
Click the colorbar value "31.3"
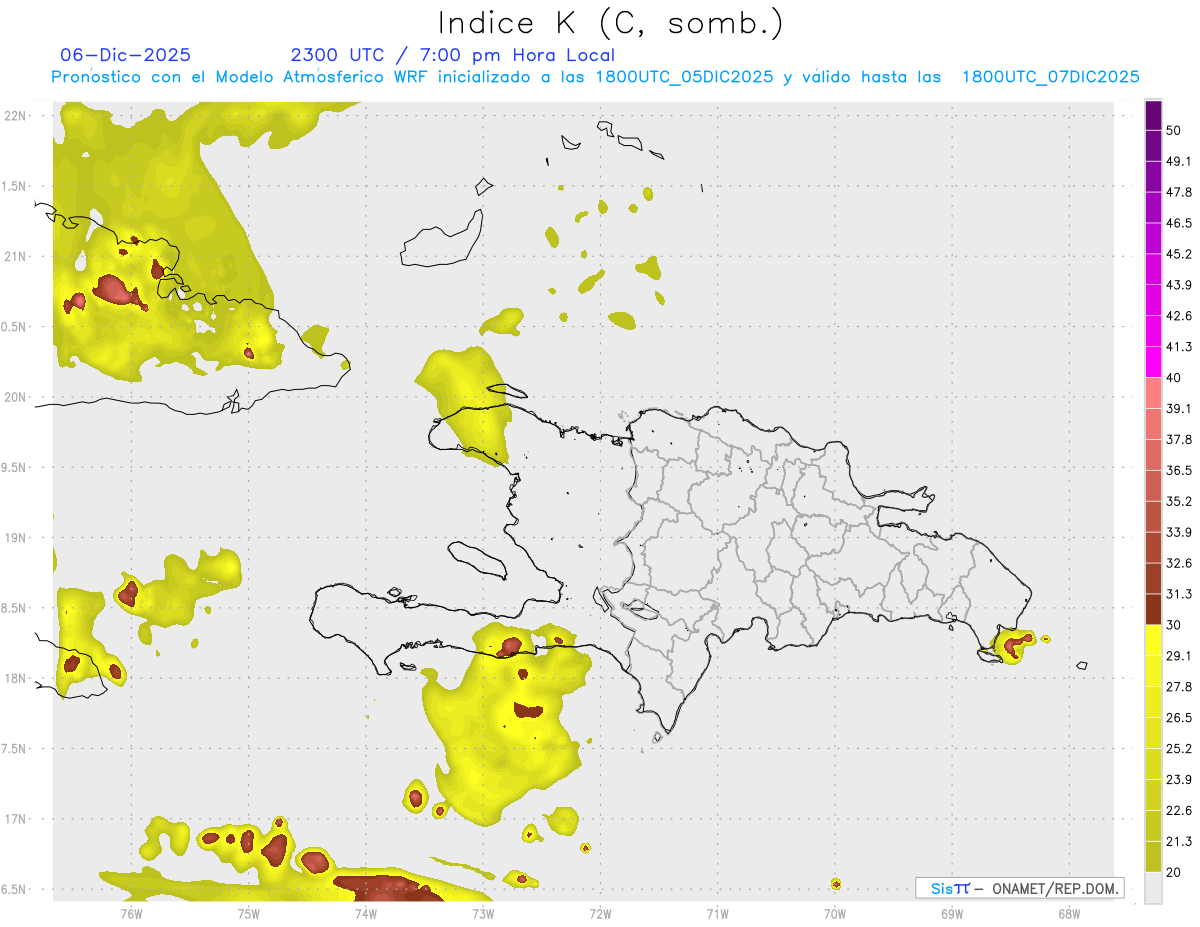coord(1179,594)
